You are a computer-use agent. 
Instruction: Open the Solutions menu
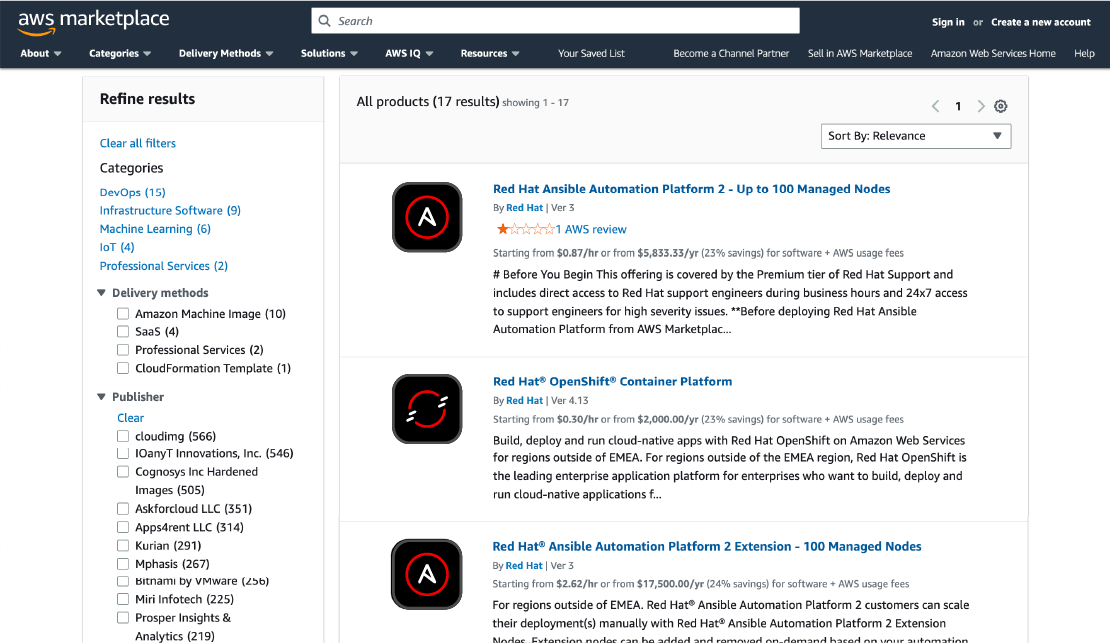tap(328, 53)
